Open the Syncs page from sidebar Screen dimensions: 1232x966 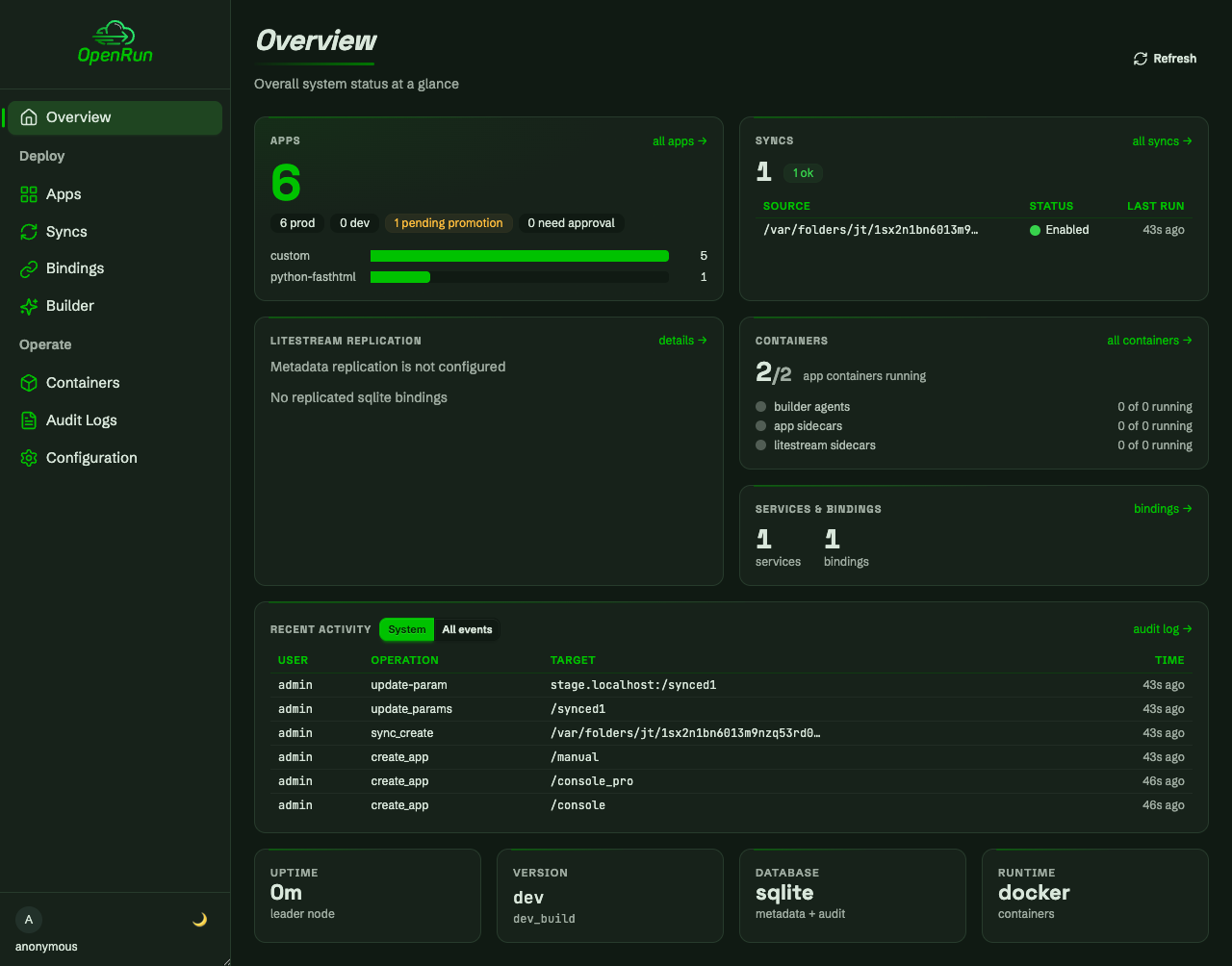click(x=115, y=232)
